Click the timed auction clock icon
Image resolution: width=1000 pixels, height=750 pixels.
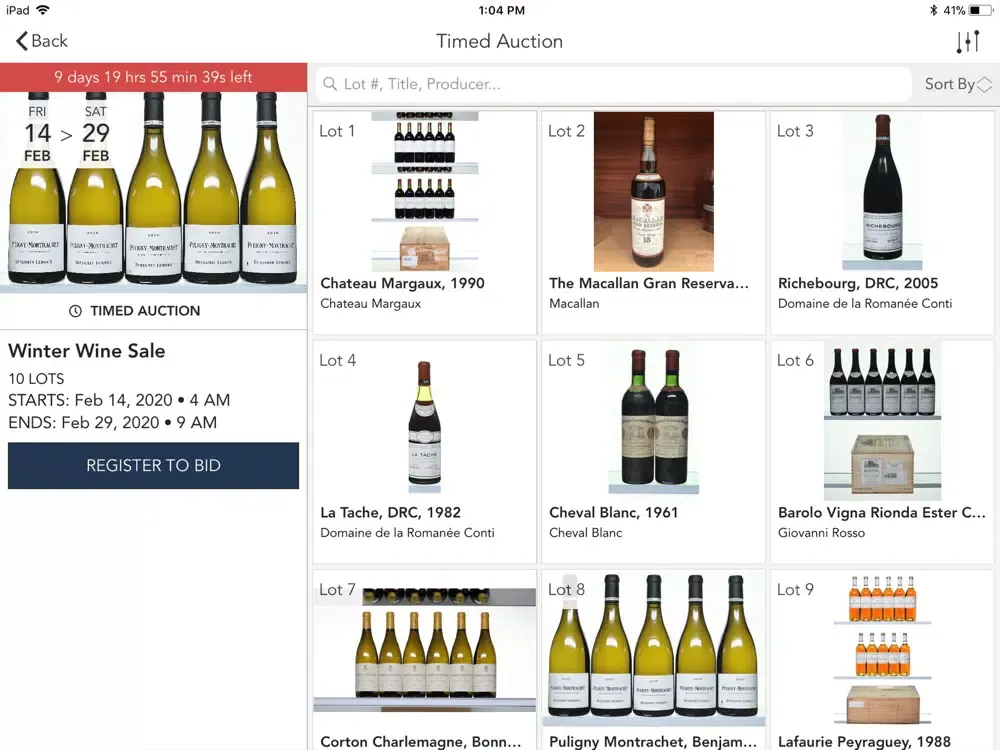pyautogui.click(x=75, y=311)
